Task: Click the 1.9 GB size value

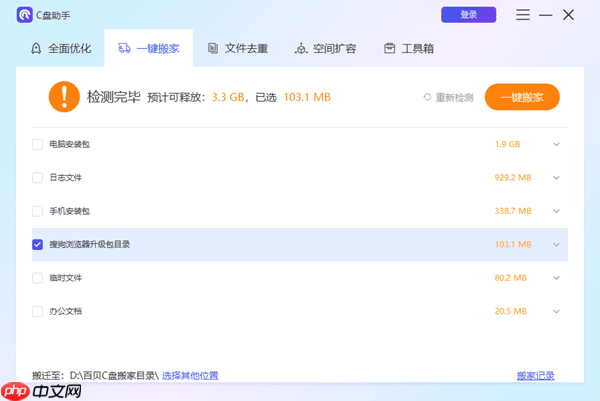Action: pos(507,144)
